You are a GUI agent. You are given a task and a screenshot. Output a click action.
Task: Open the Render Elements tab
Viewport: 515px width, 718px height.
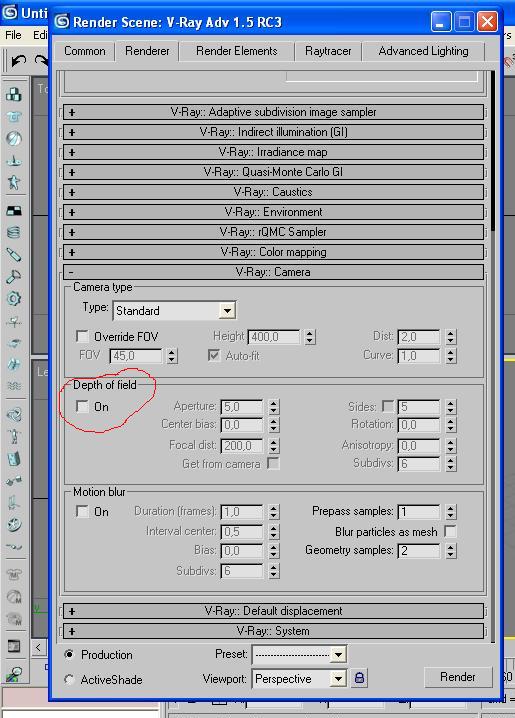coord(237,51)
